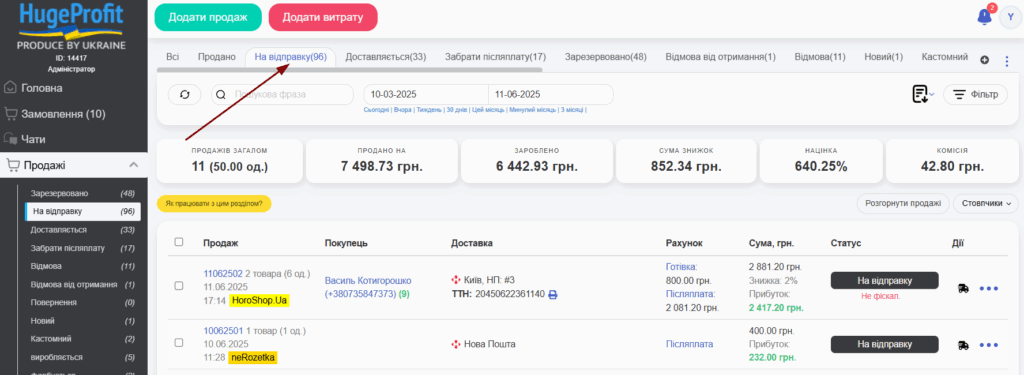Click the Додати продаж button

coord(208,18)
